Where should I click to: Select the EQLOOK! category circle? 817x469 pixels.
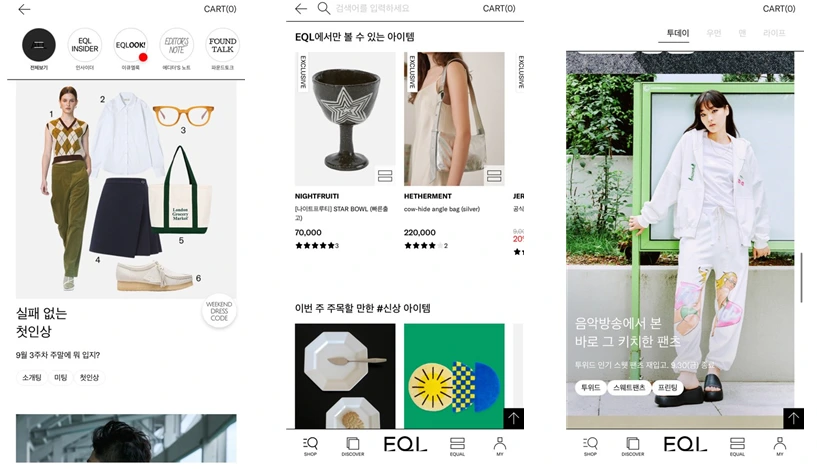130,45
